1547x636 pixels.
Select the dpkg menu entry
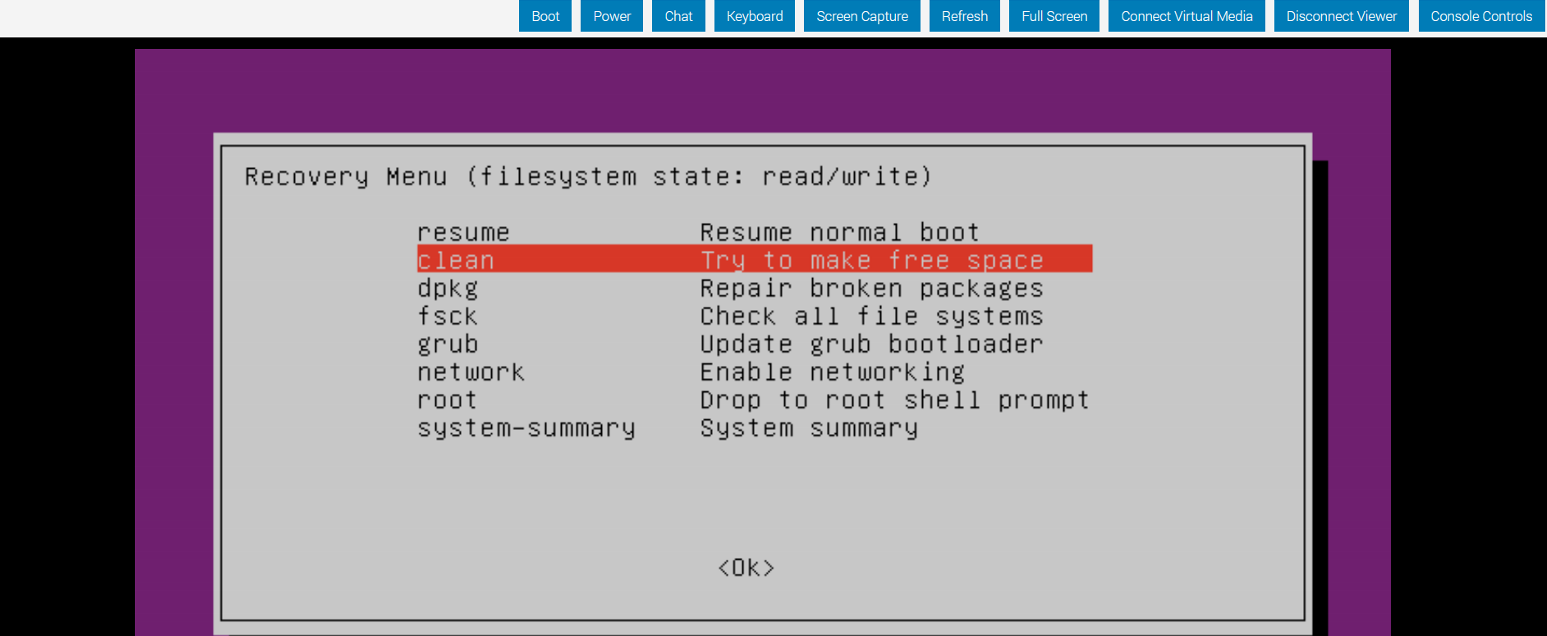pyautogui.click(x=448, y=288)
